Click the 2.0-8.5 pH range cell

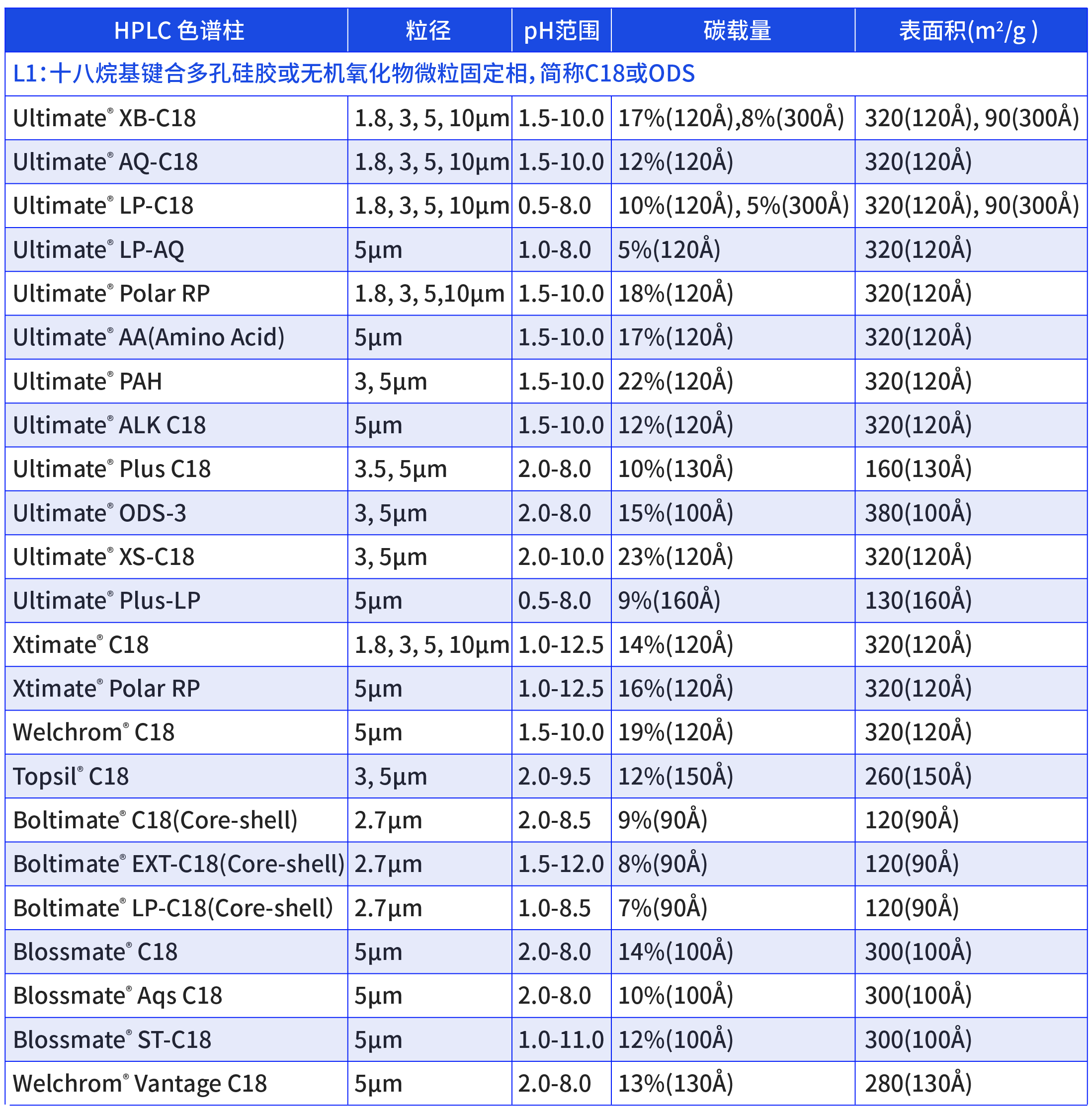[555, 820]
